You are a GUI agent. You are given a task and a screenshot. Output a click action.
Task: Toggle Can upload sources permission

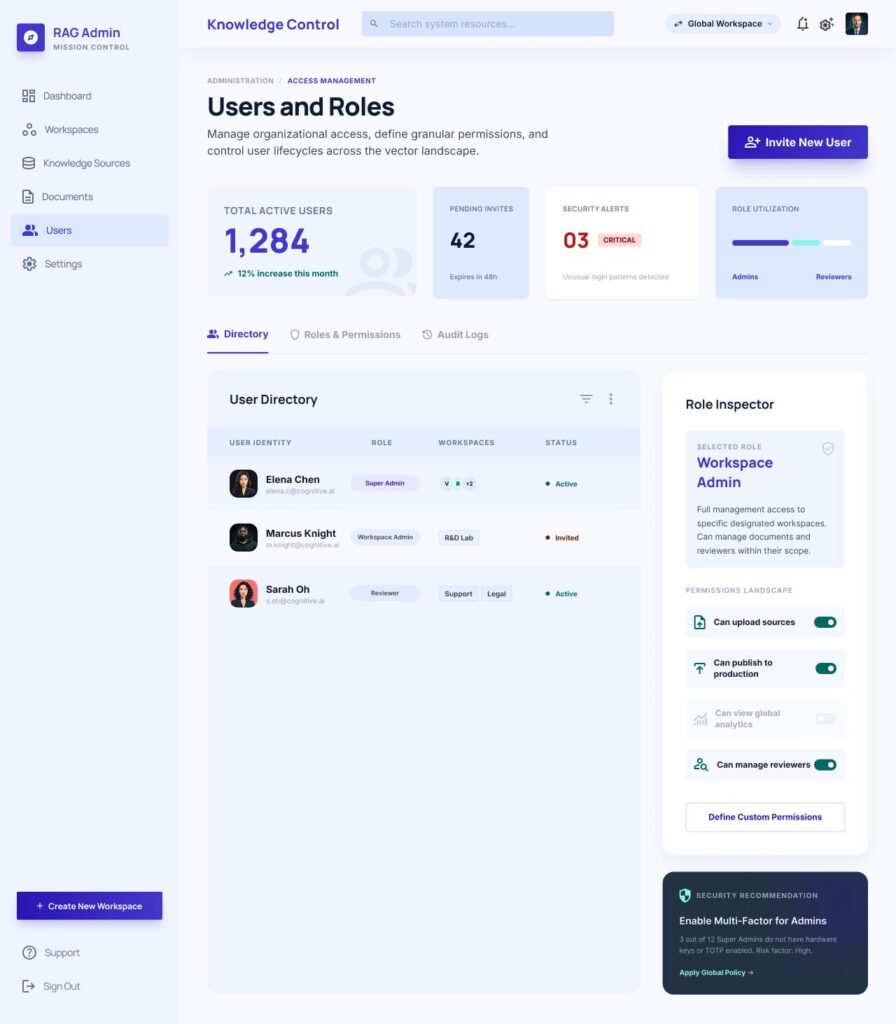pyautogui.click(x=825, y=622)
